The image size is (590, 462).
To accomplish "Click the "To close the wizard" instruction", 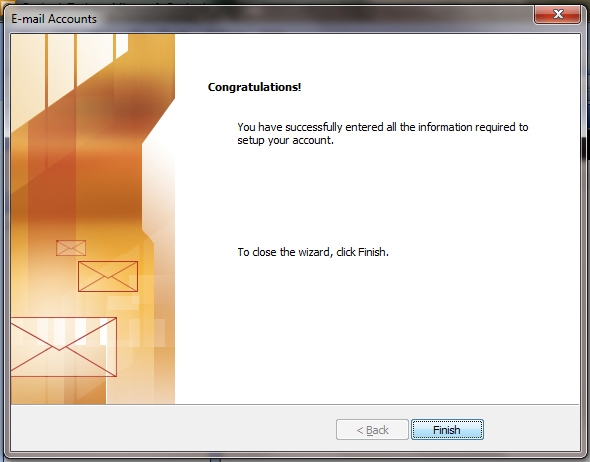I will coord(313,252).
